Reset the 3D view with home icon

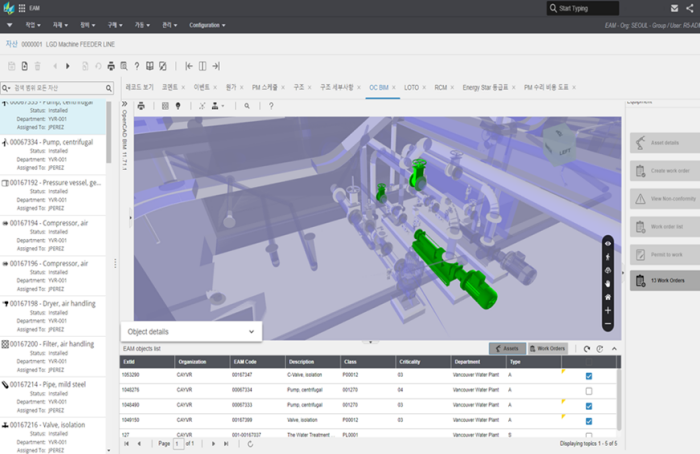tap(608, 297)
